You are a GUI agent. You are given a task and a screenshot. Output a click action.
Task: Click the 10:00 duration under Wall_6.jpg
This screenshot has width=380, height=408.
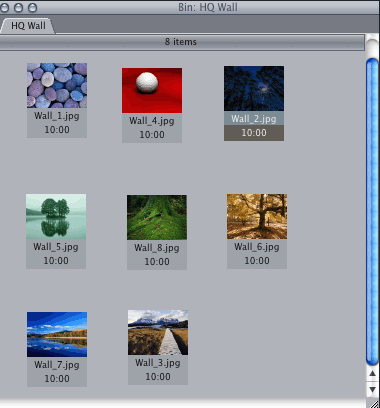point(257,261)
